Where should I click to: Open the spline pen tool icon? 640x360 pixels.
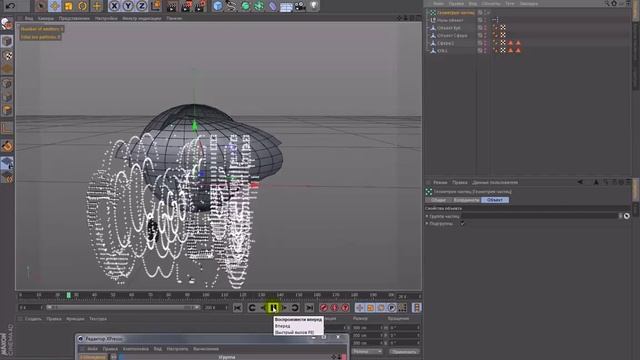tap(231, 6)
